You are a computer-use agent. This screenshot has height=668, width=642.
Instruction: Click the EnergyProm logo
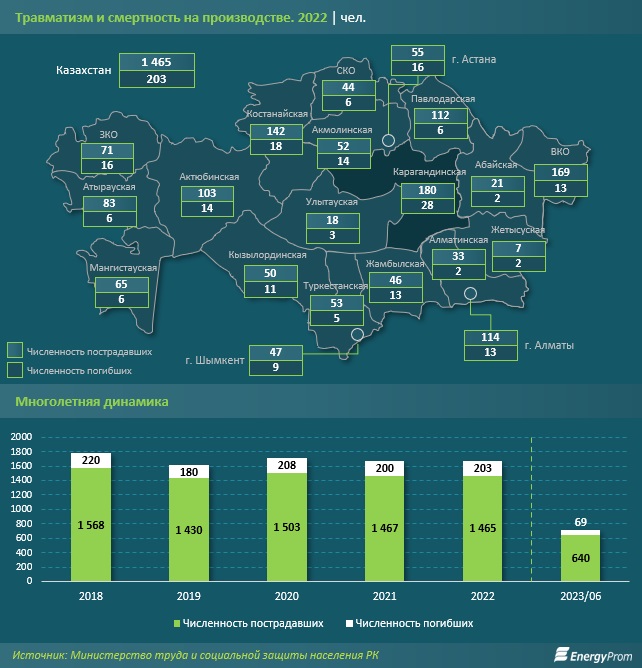click(x=593, y=655)
